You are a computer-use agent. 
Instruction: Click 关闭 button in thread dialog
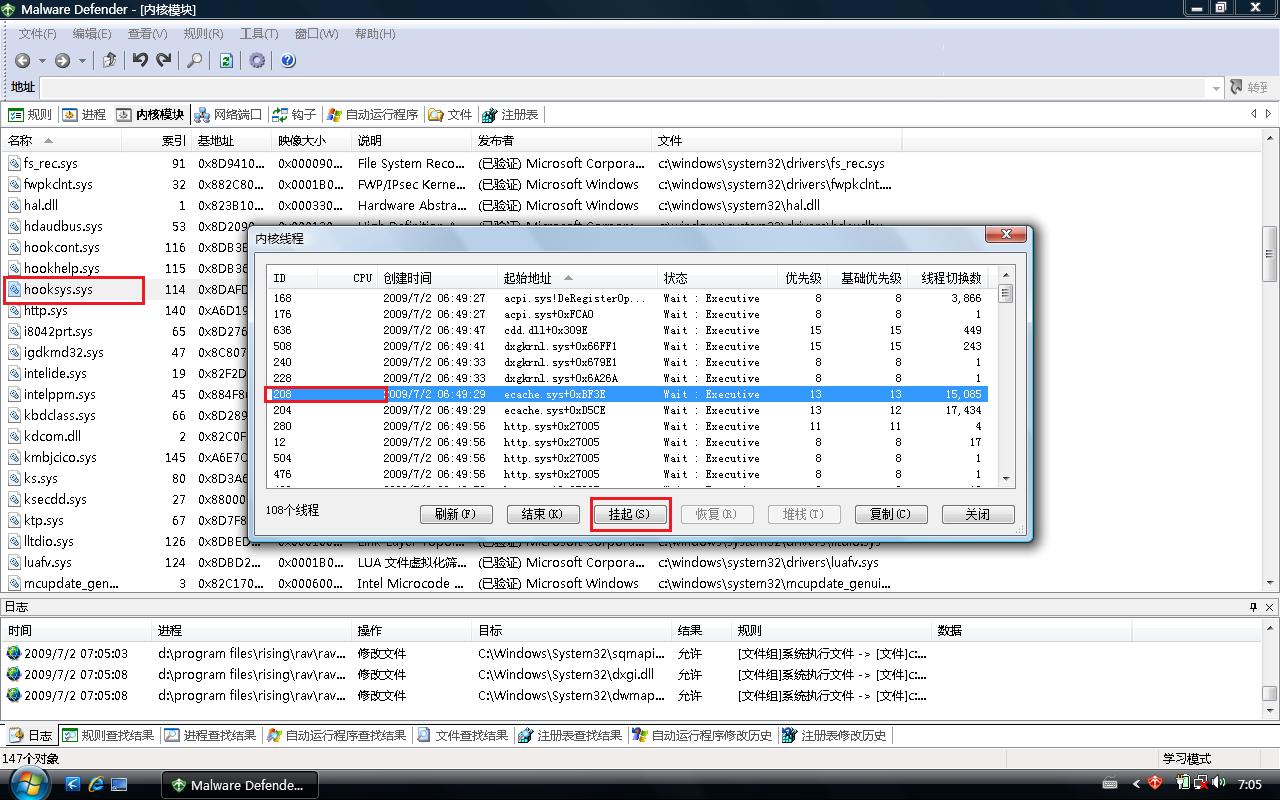pos(977,514)
